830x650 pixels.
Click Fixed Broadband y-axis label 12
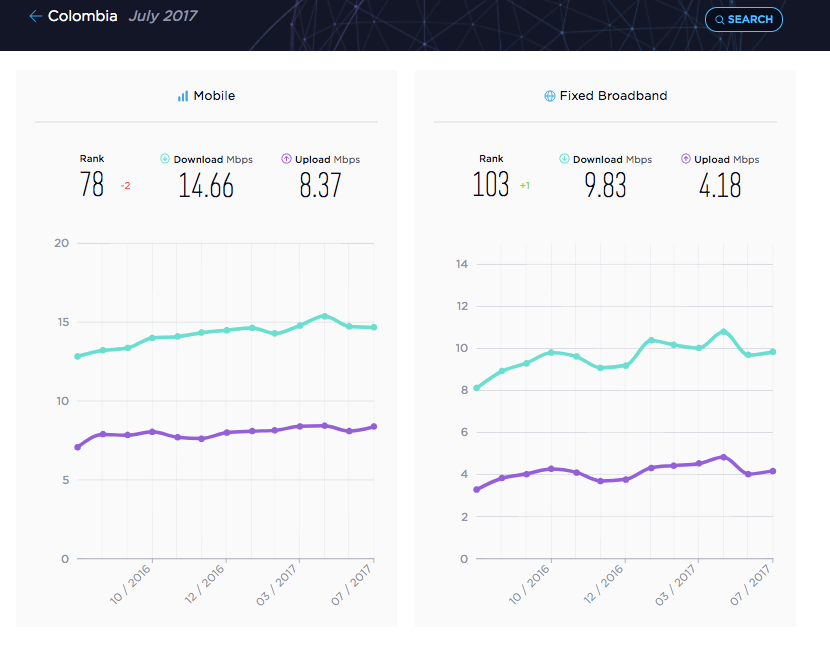pos(462,306)
